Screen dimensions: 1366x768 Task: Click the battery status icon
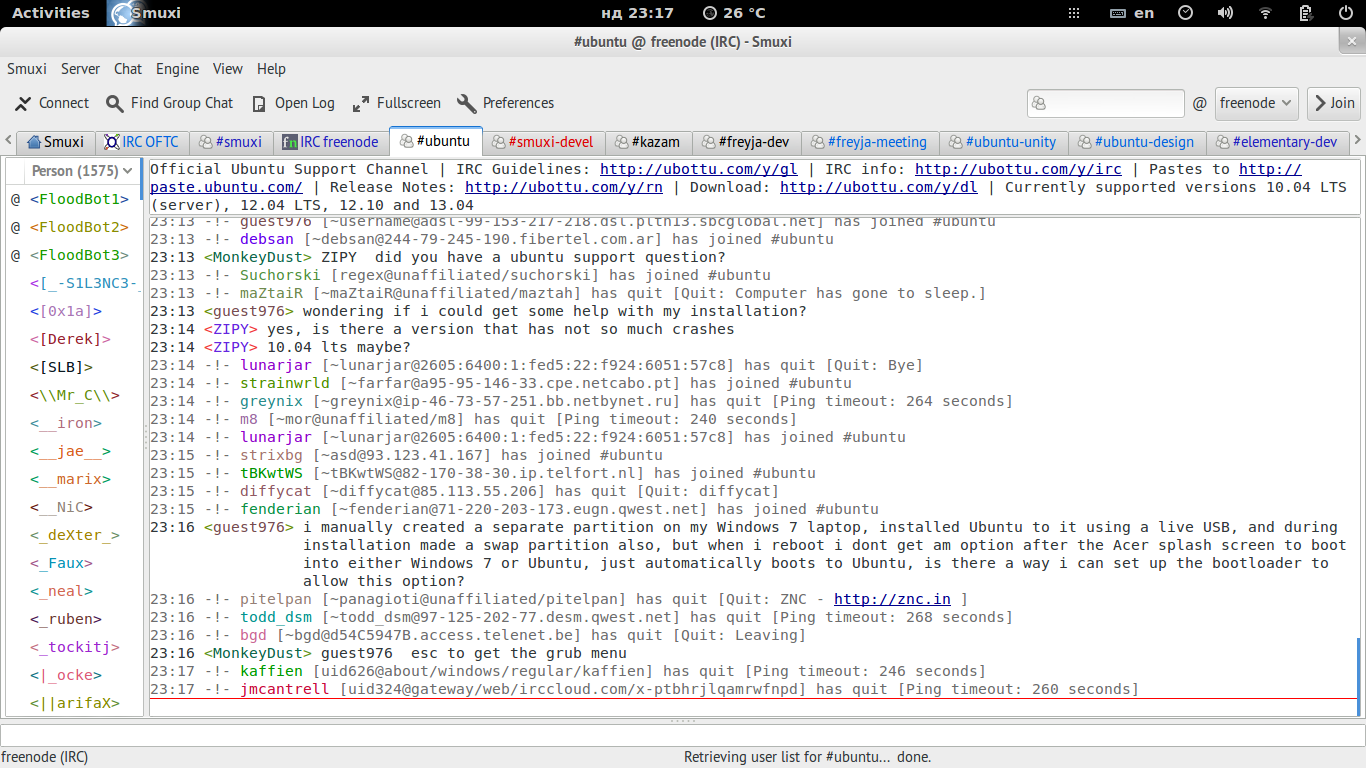(x=1305, y=13)
